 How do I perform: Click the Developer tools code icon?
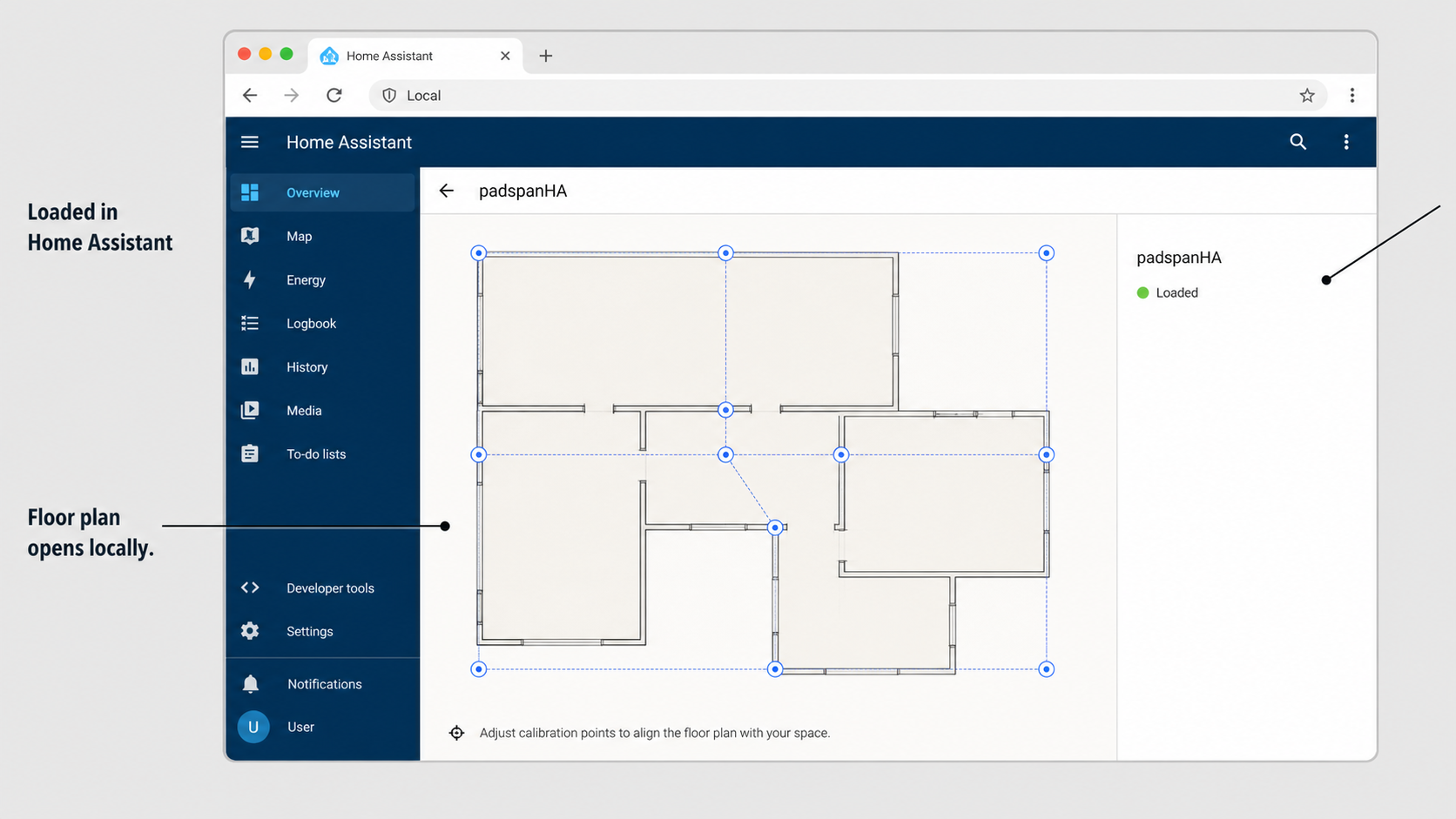tap(250, 587)
